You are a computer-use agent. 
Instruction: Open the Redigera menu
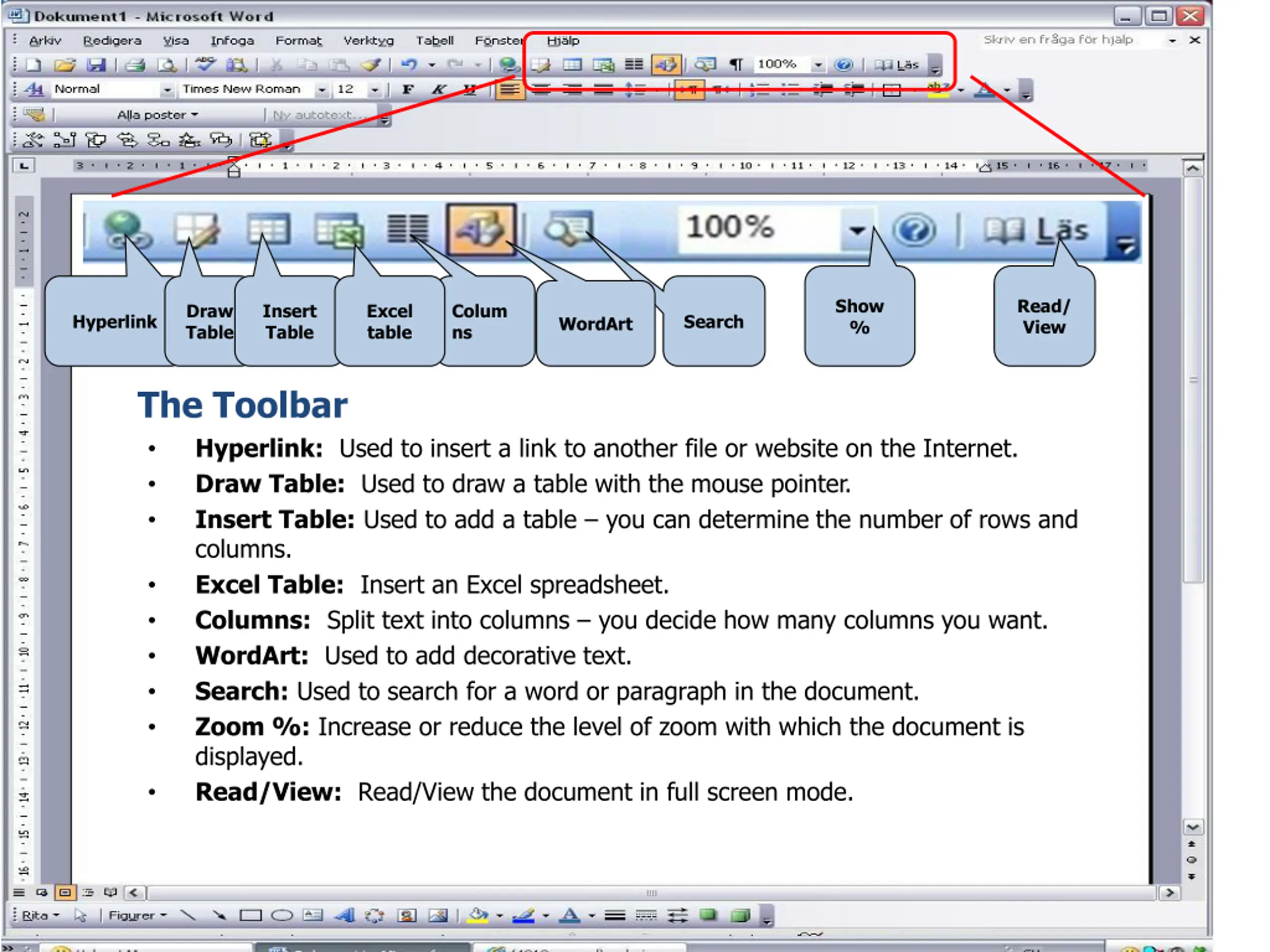tap(112, 41)
